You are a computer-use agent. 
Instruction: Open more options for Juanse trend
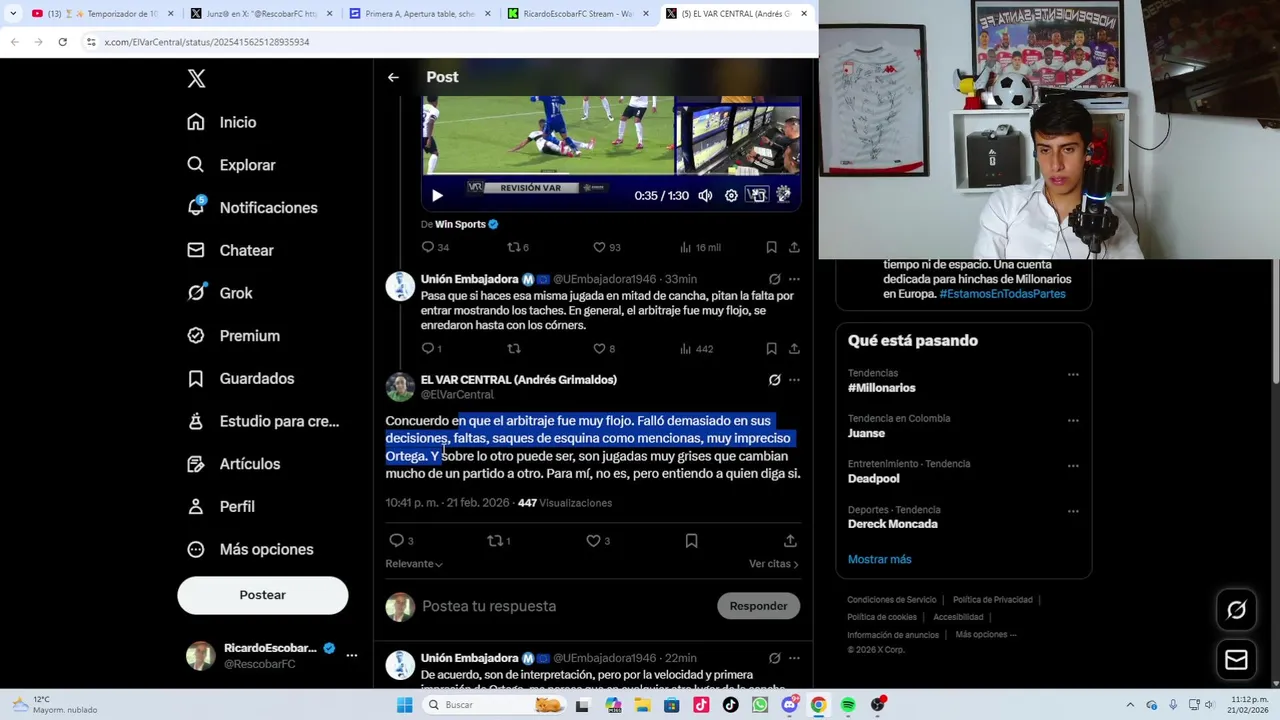(x=1073, y=420)
